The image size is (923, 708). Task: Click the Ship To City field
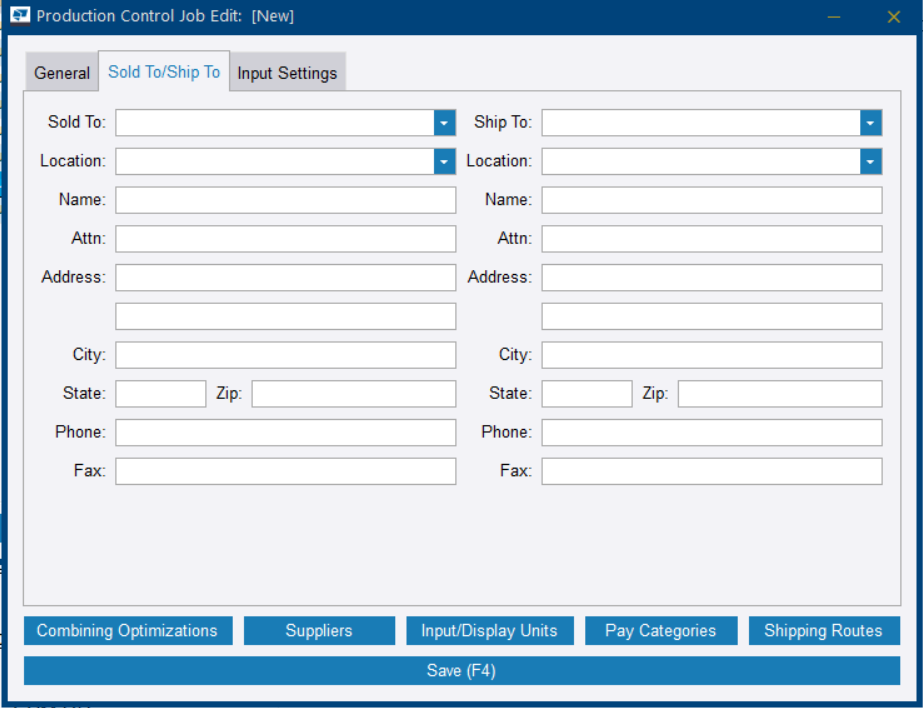pos(711,354)
